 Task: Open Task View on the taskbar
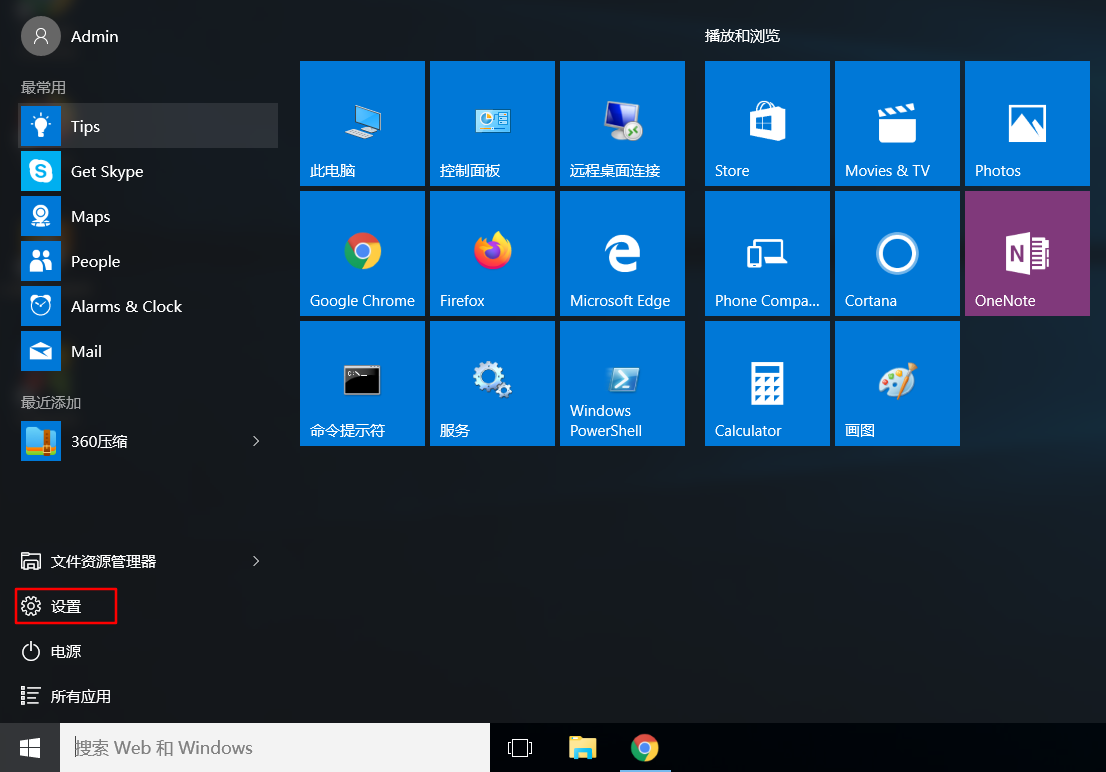coord(520,748)
